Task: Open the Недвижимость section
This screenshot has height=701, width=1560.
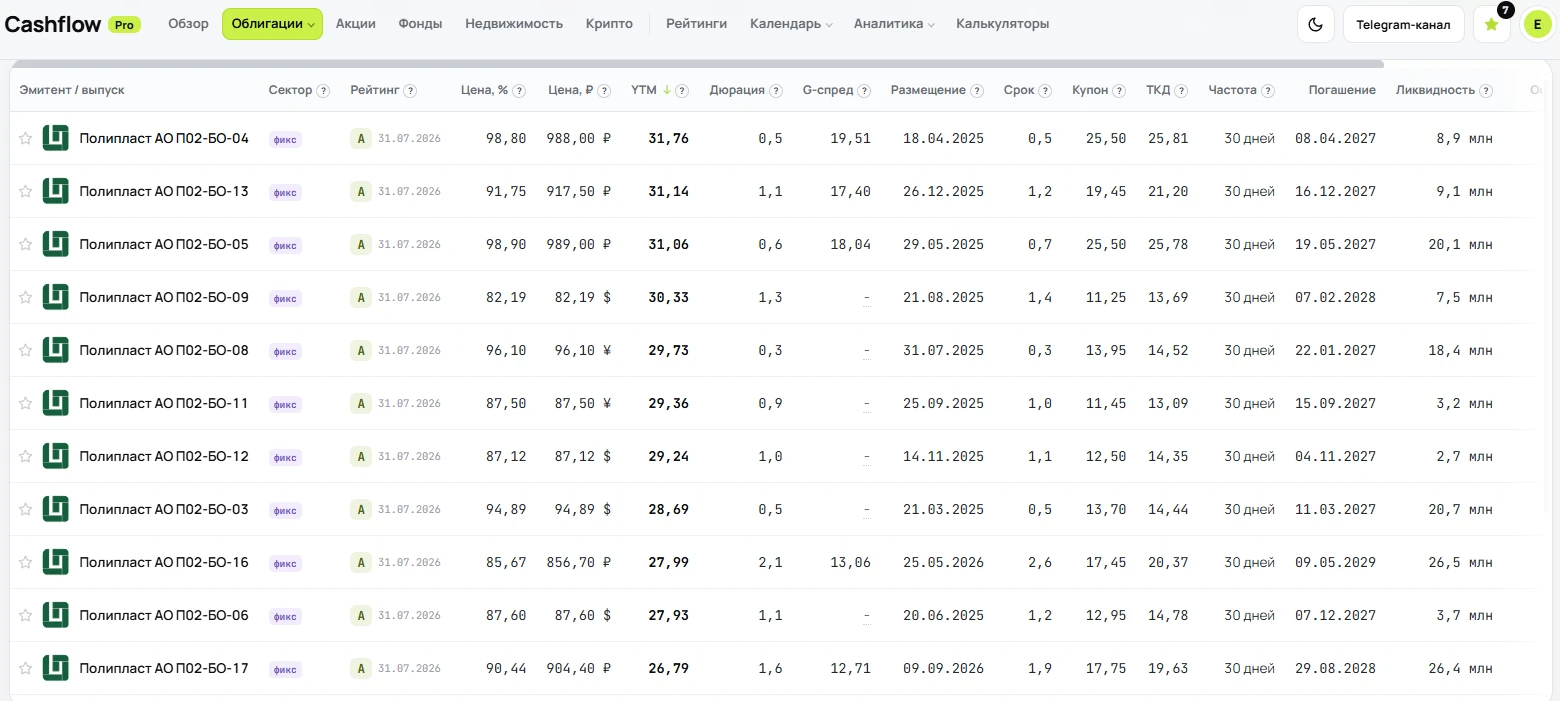Action: click(x=514, y=24)
